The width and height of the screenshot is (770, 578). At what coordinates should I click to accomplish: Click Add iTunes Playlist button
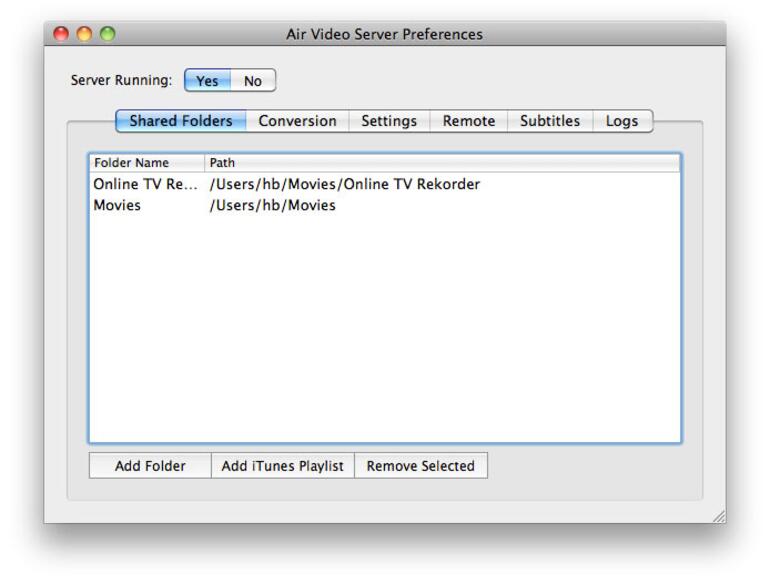(x=282, y=466)
